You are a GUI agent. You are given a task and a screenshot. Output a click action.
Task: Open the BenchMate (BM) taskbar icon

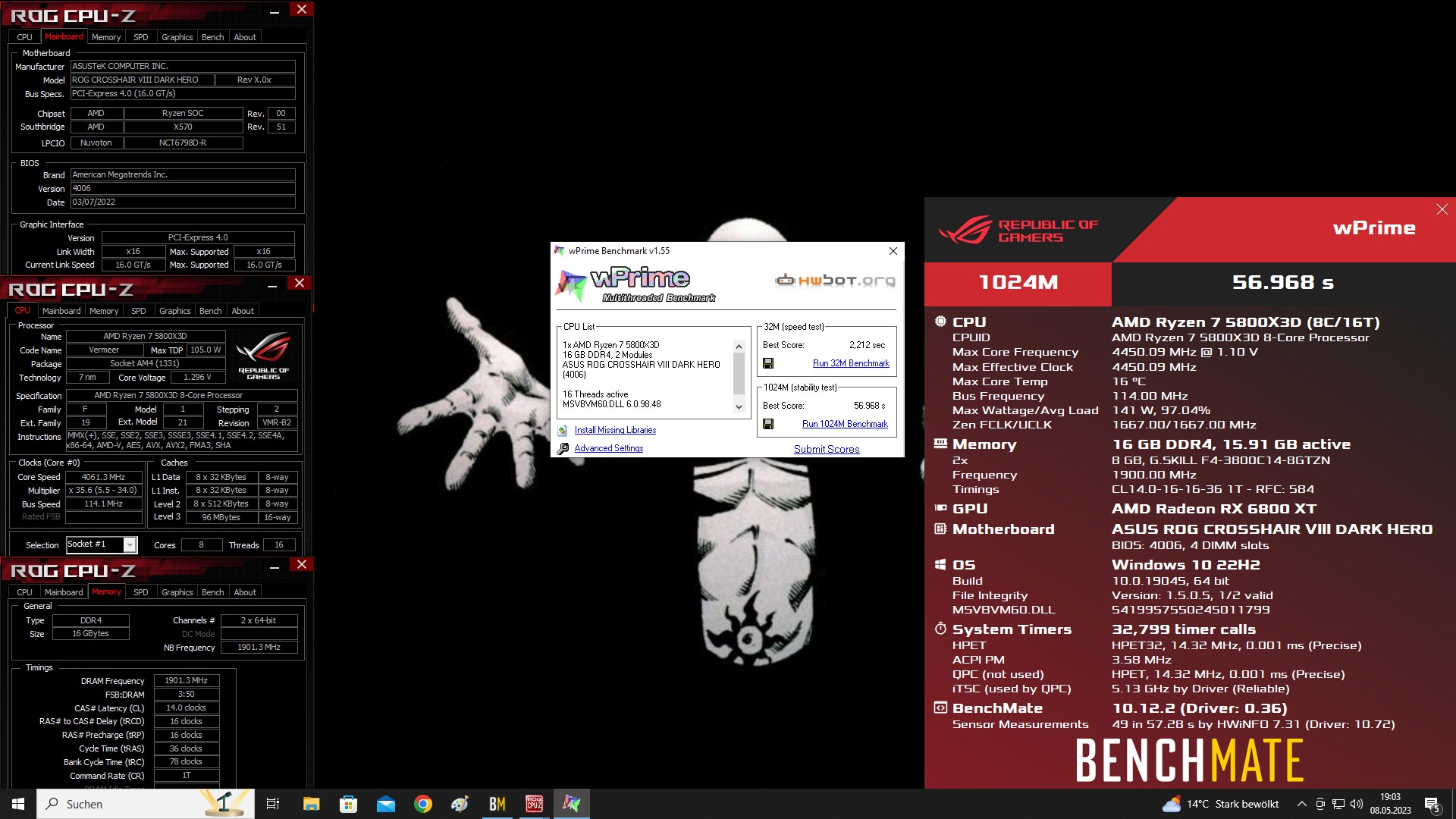coord(497,804)
